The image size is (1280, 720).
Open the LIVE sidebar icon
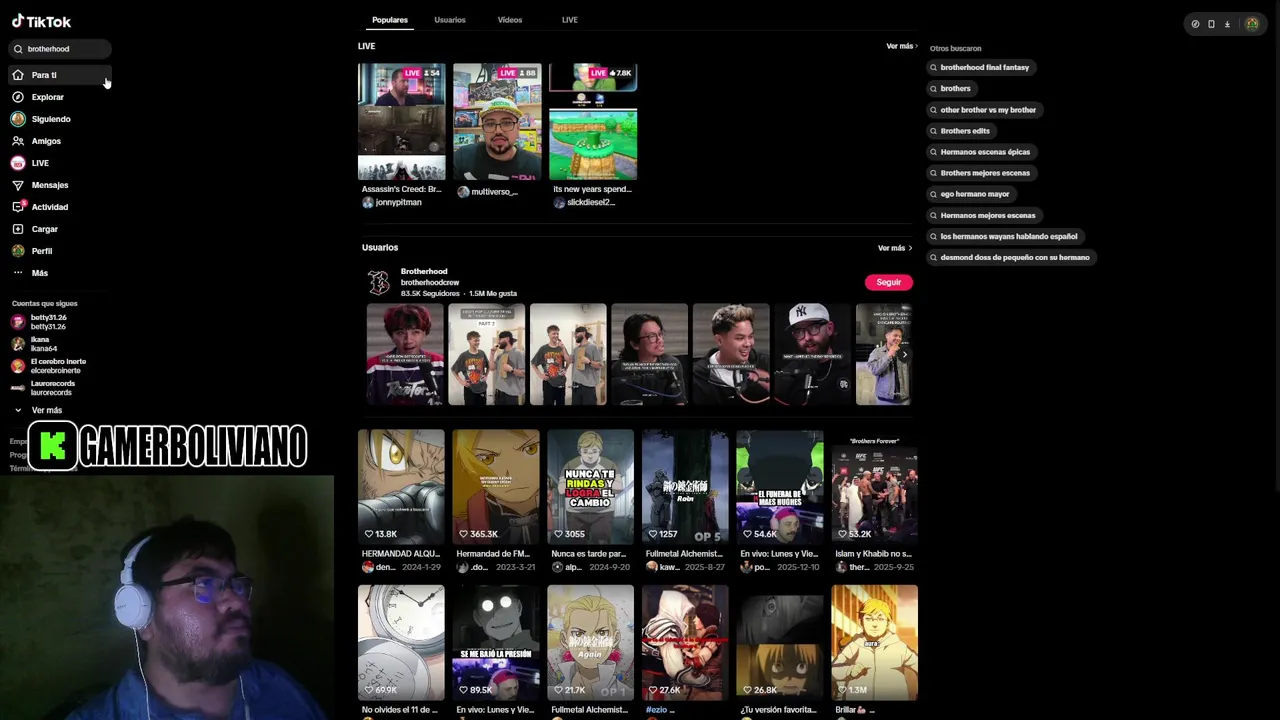pos(18,163)
